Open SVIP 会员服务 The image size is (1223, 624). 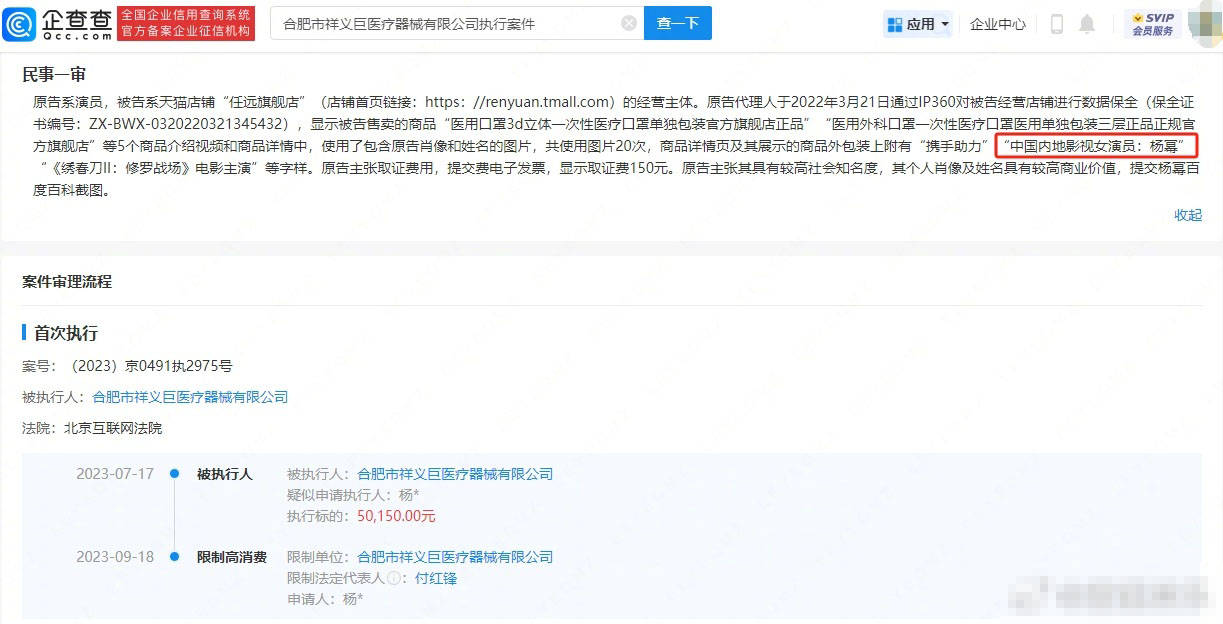pos(1153,24)
